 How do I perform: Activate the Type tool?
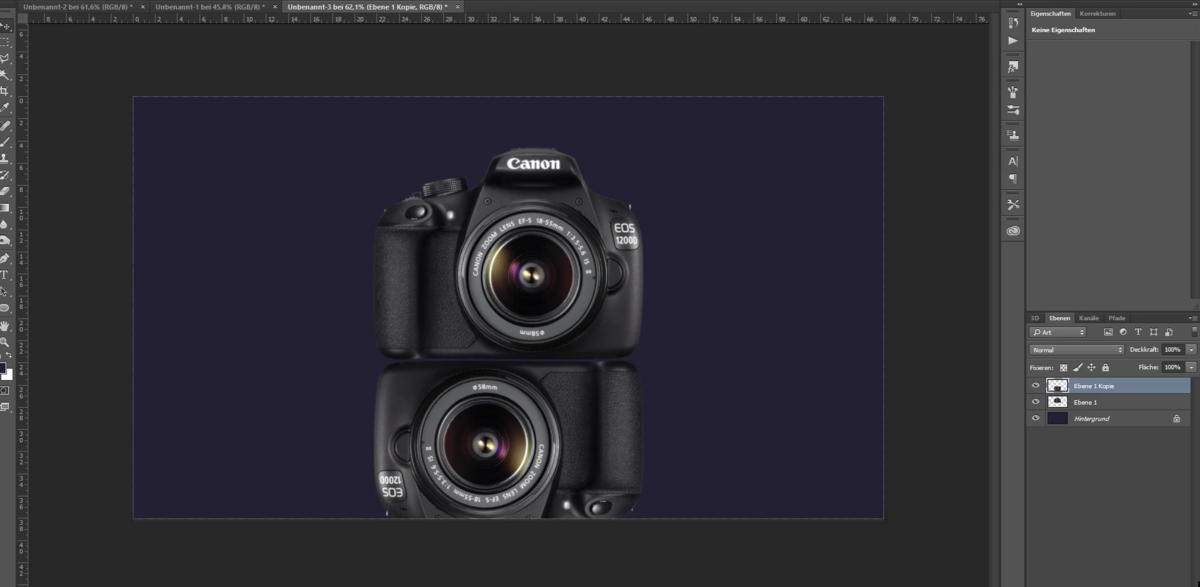[7, 272]
